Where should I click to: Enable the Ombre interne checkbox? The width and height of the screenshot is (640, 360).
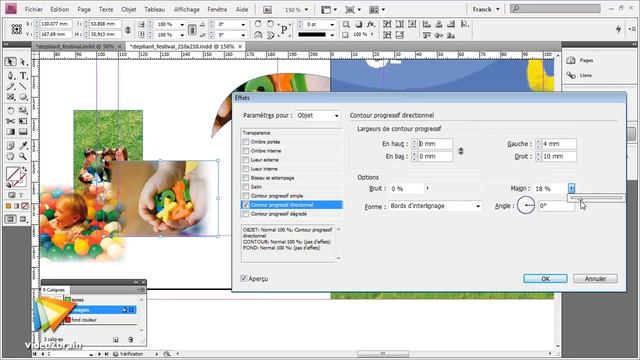pyautogui.click(x=246, y=151)
